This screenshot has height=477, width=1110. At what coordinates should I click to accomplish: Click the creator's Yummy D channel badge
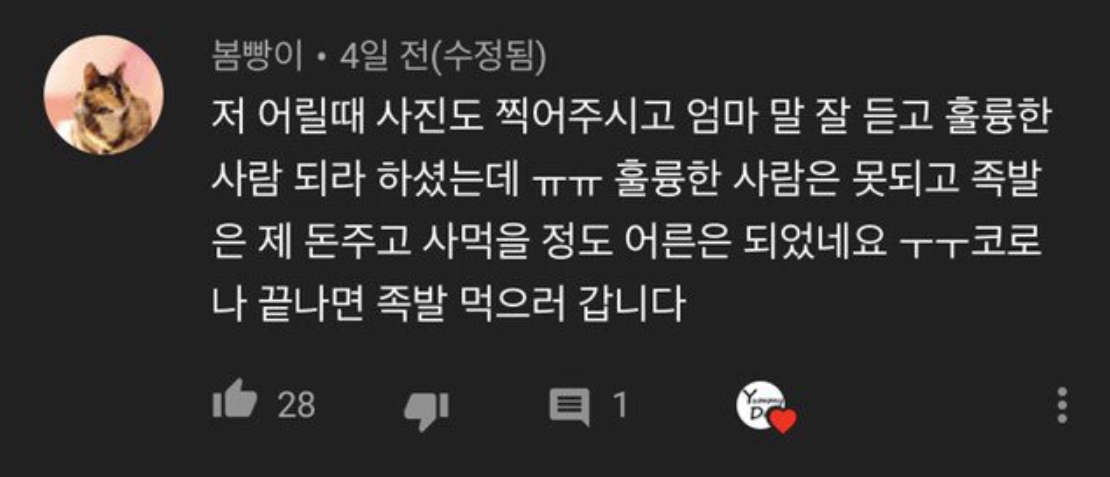761,406
